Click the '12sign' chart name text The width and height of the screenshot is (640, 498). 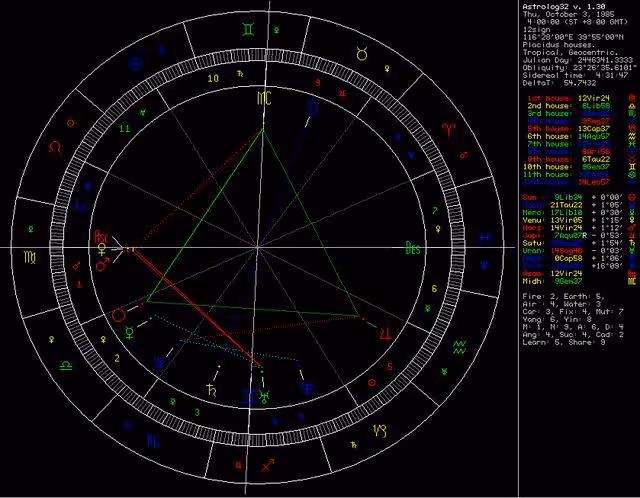[x=536, y=29]
